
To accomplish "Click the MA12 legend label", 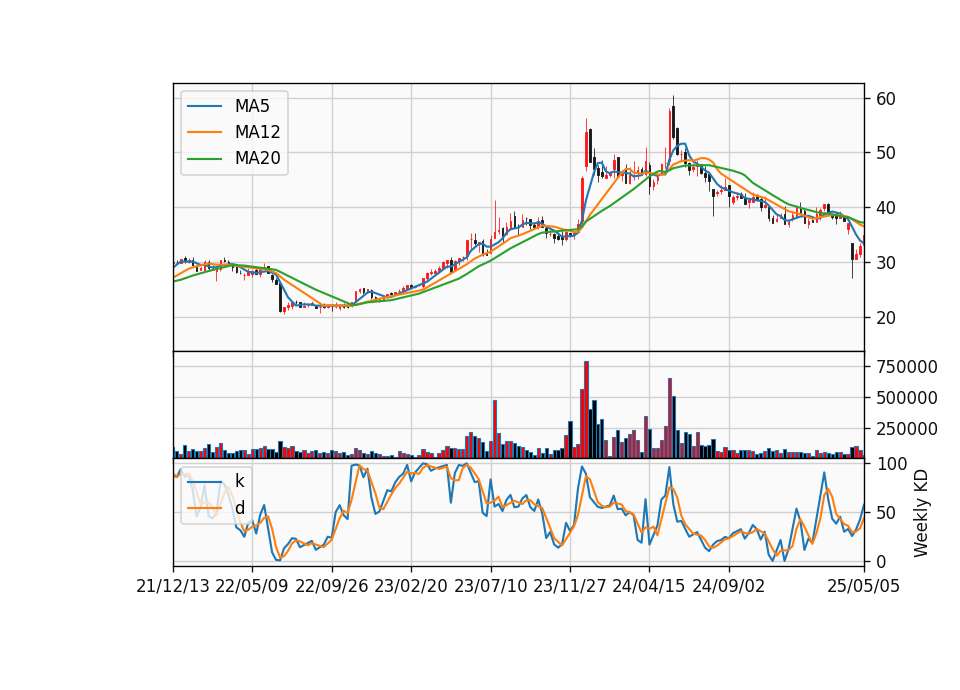I will pyautogui.click(x=257, y=132).
